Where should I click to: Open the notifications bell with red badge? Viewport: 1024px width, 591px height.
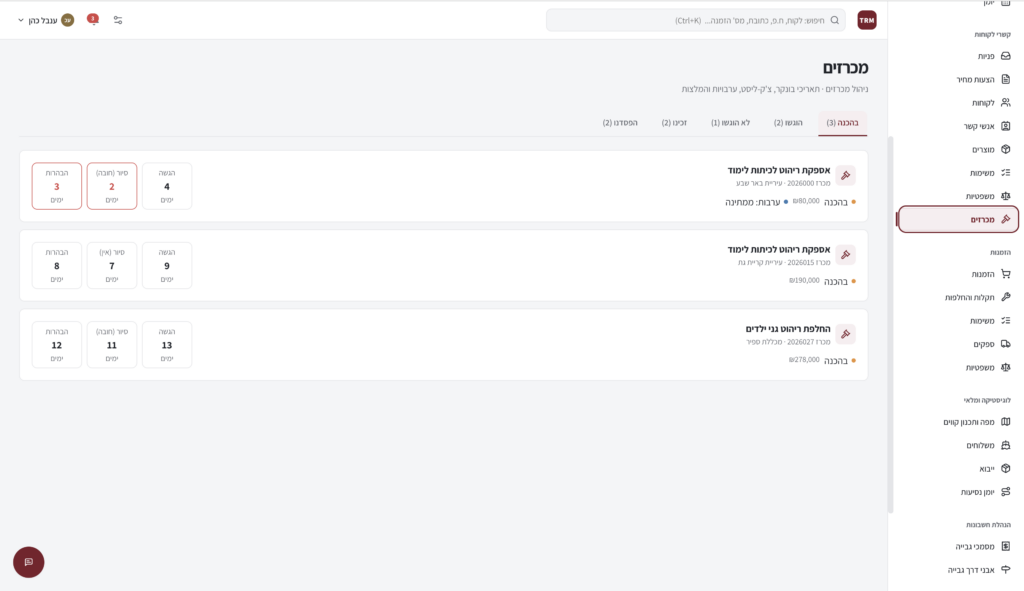pyautogui.click(x=93, y=20)
